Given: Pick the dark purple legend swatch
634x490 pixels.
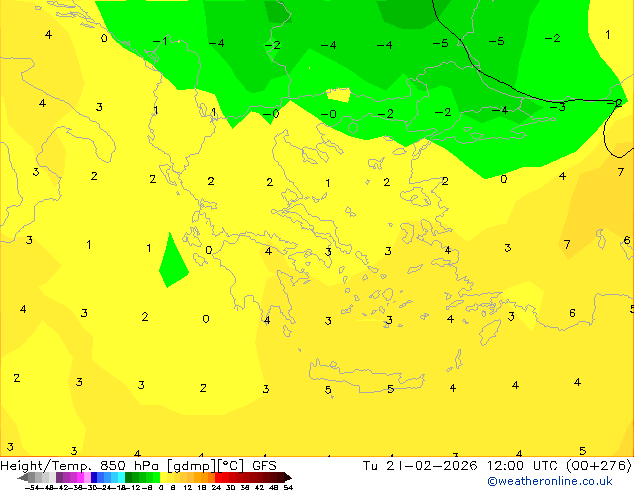Looking at the screenshot, I should point(59,477).
